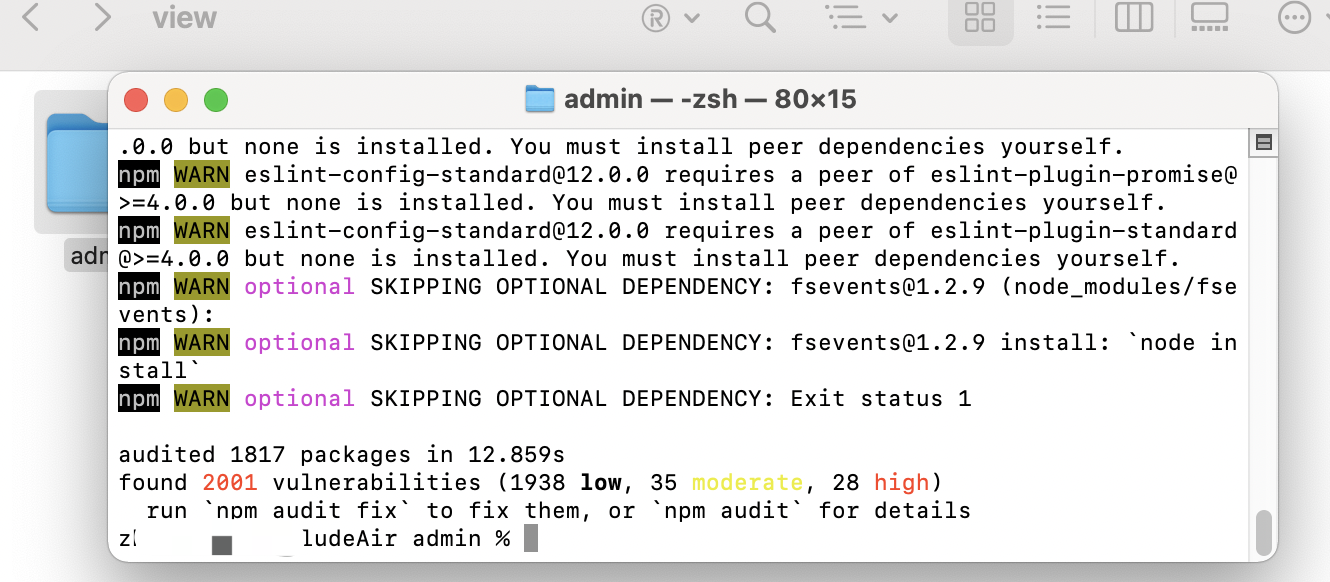Click the red "2001" vulnerabilities count
1330x582 pixels.
230,483
